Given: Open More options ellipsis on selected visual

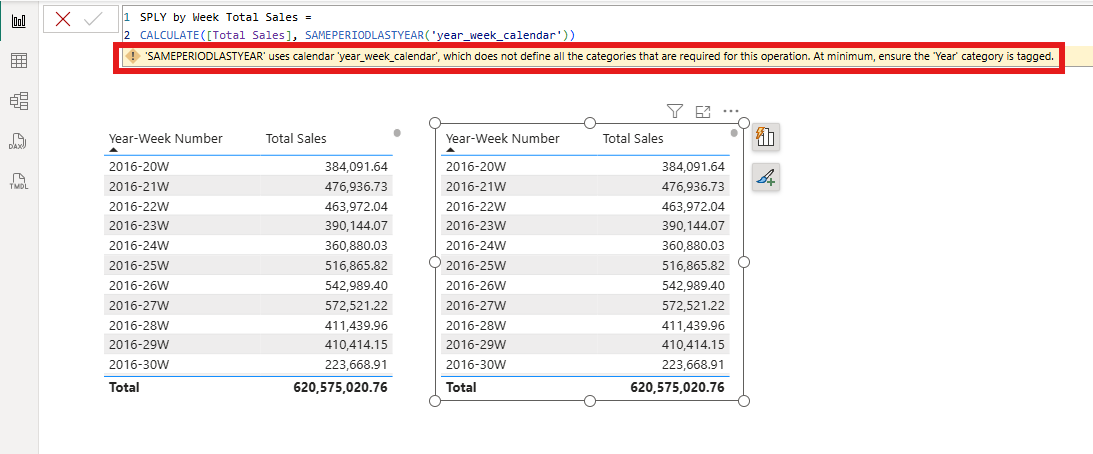Looking at the screenshot, I should click(x=731, y=111).
